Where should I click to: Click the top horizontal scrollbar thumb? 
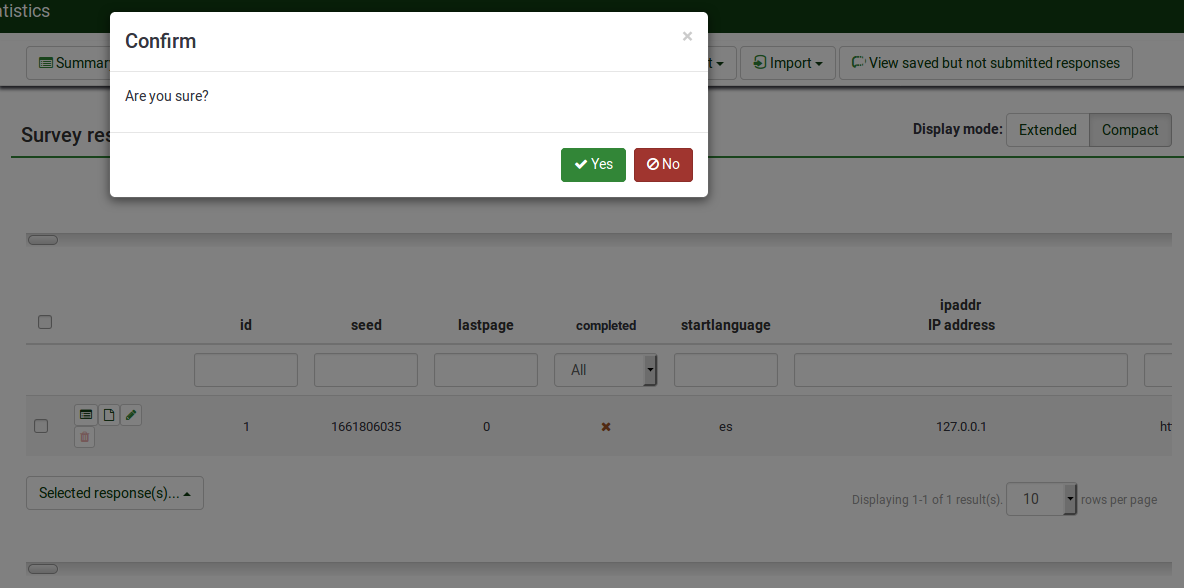coord(43,240)
